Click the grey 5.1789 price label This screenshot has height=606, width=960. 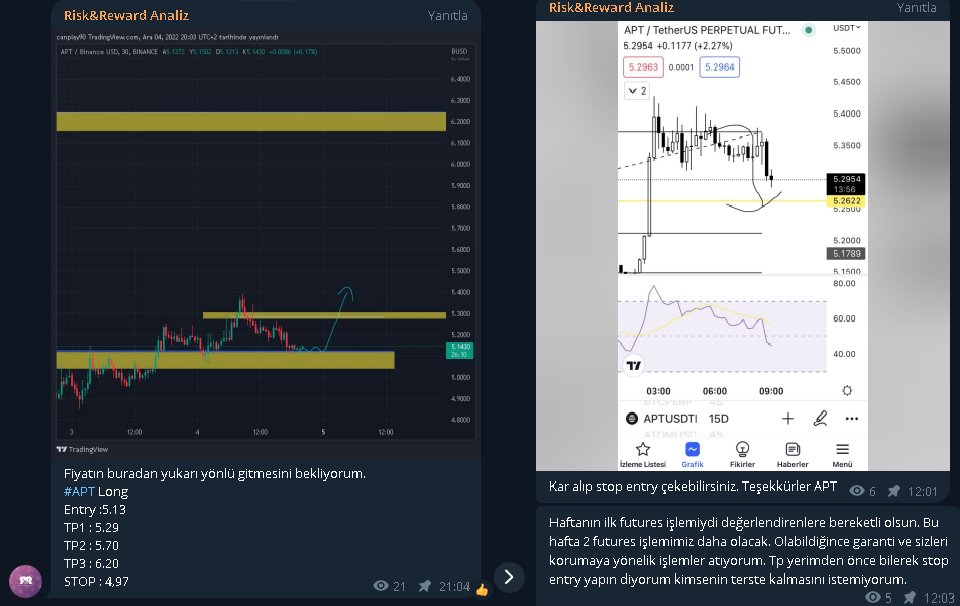tap(846, 253)
